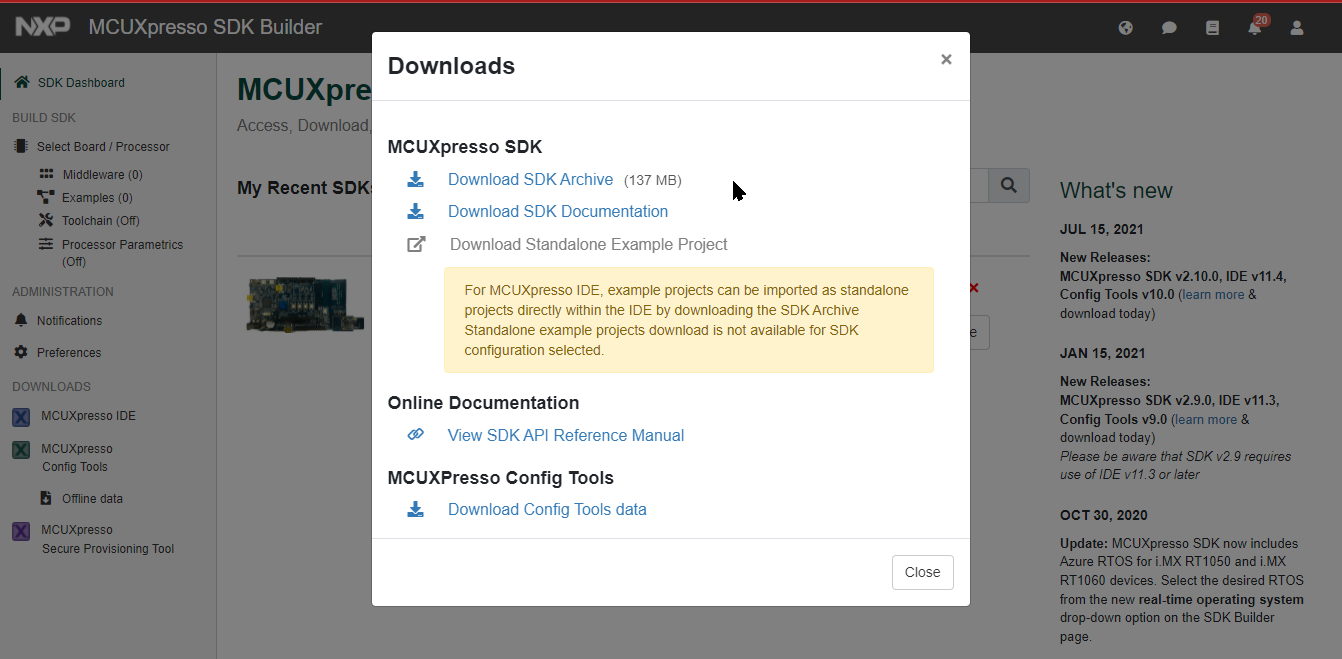Open Toolchain (Off) sidebar item

pos(101,221)
